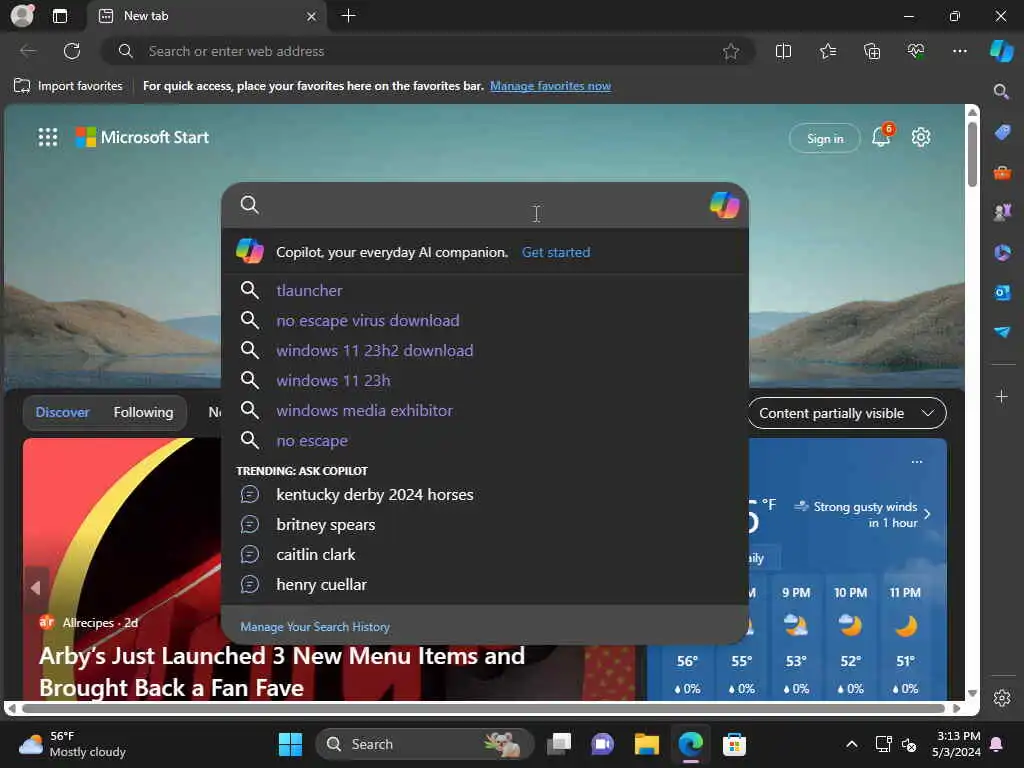Image resolution: width=1024 pixels, height=768 pixels.
Task: Open the sidebar Tools briefcase icon
Action: tap(1002, 173)
